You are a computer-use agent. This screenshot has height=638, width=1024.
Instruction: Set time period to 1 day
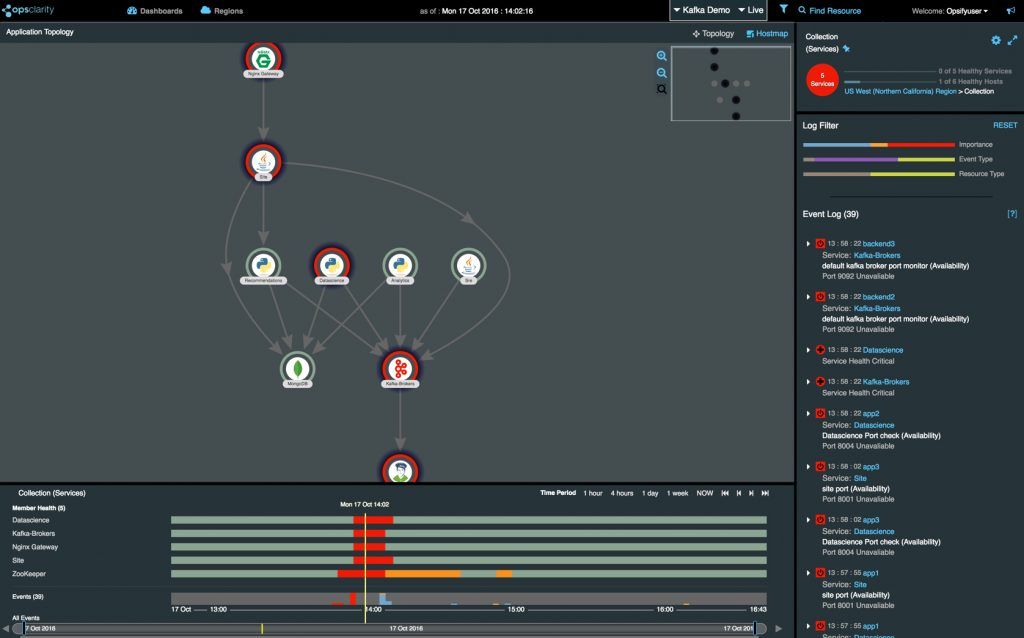(650, 493)
